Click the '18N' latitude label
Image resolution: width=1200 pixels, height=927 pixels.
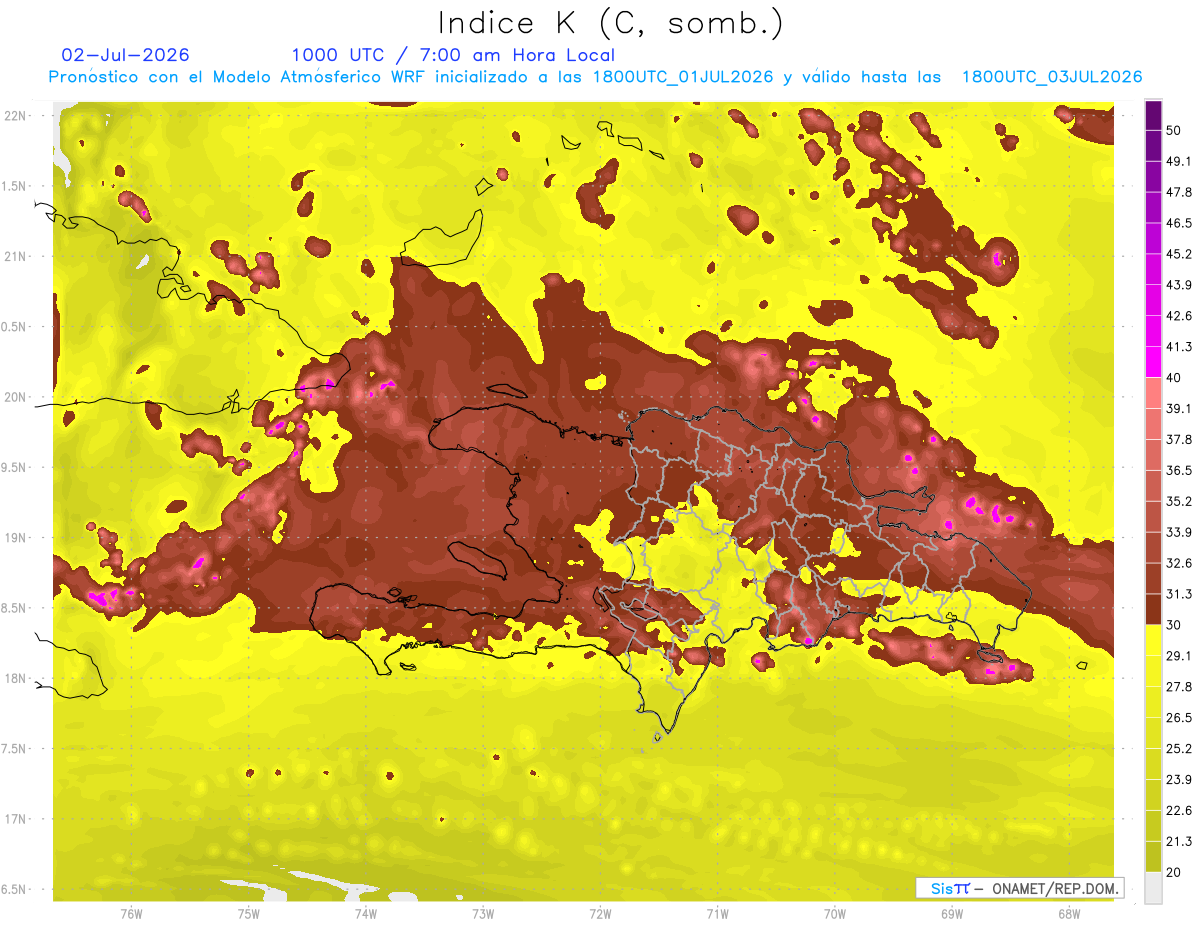15,678
